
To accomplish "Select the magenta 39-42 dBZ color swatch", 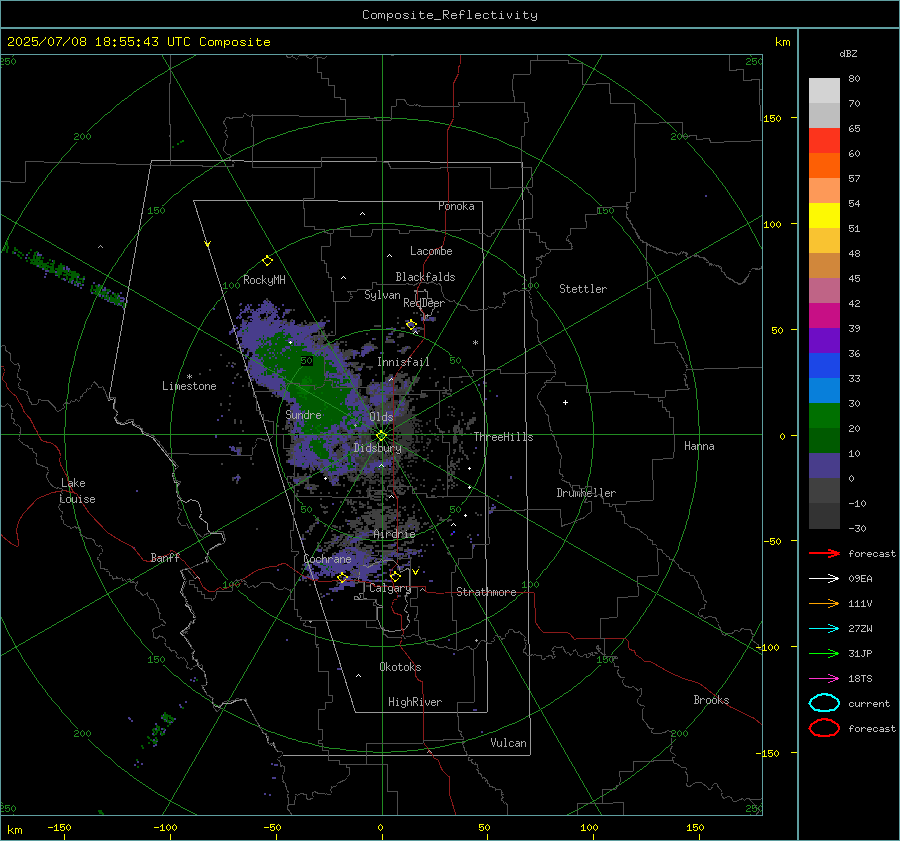I will 824,315.
